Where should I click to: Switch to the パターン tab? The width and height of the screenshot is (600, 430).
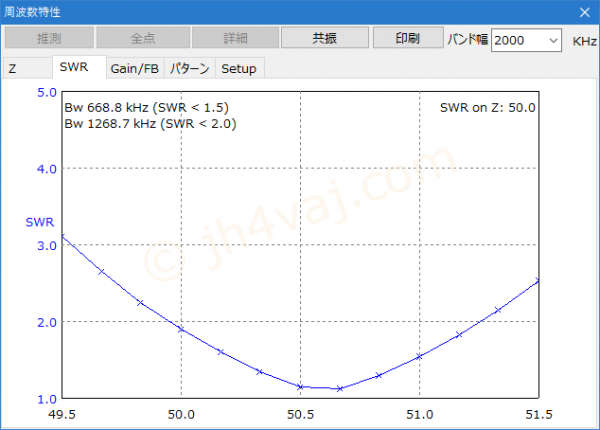[x=189, y=68]
